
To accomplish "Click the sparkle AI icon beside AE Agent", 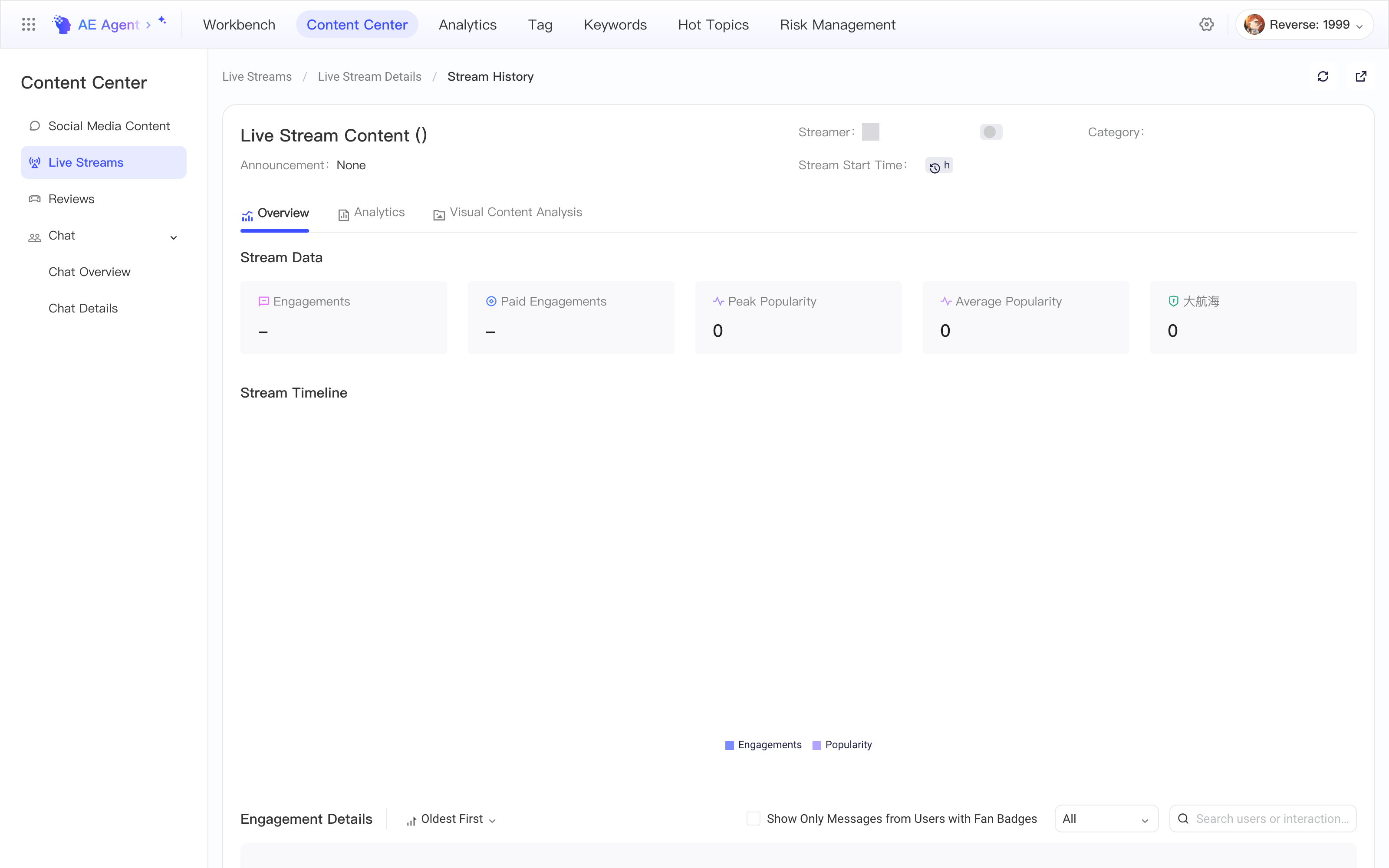I will click(162, 20).
